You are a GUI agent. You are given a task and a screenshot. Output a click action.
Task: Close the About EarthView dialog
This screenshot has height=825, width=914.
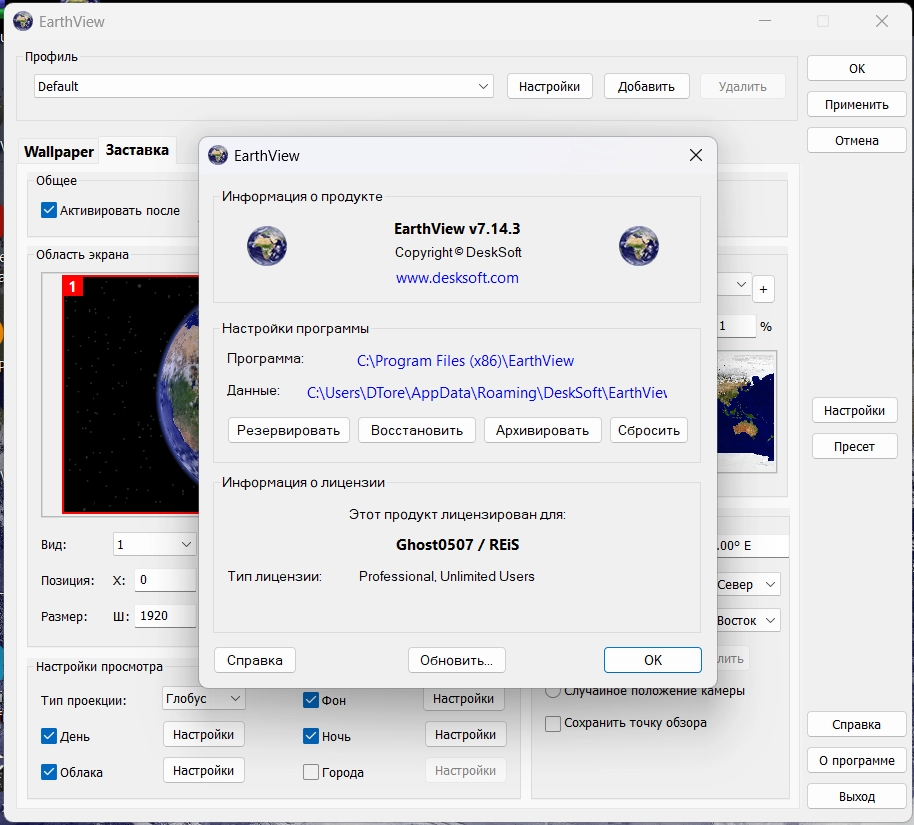pyautogui.click(x=696, y=155)
